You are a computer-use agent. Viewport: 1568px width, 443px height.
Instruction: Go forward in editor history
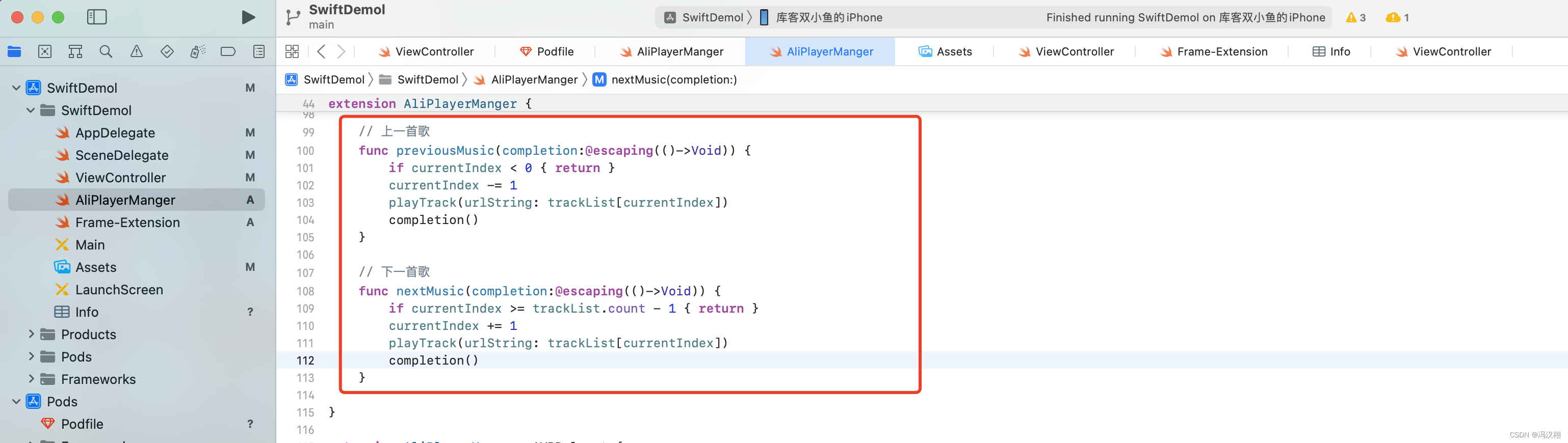click(x=342, y=51)
